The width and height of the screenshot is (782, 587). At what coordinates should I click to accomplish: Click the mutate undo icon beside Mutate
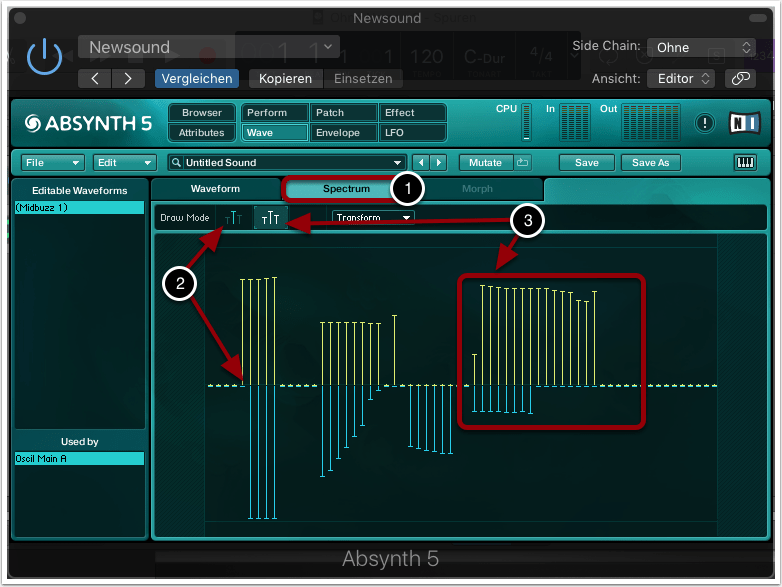point(523,162)
